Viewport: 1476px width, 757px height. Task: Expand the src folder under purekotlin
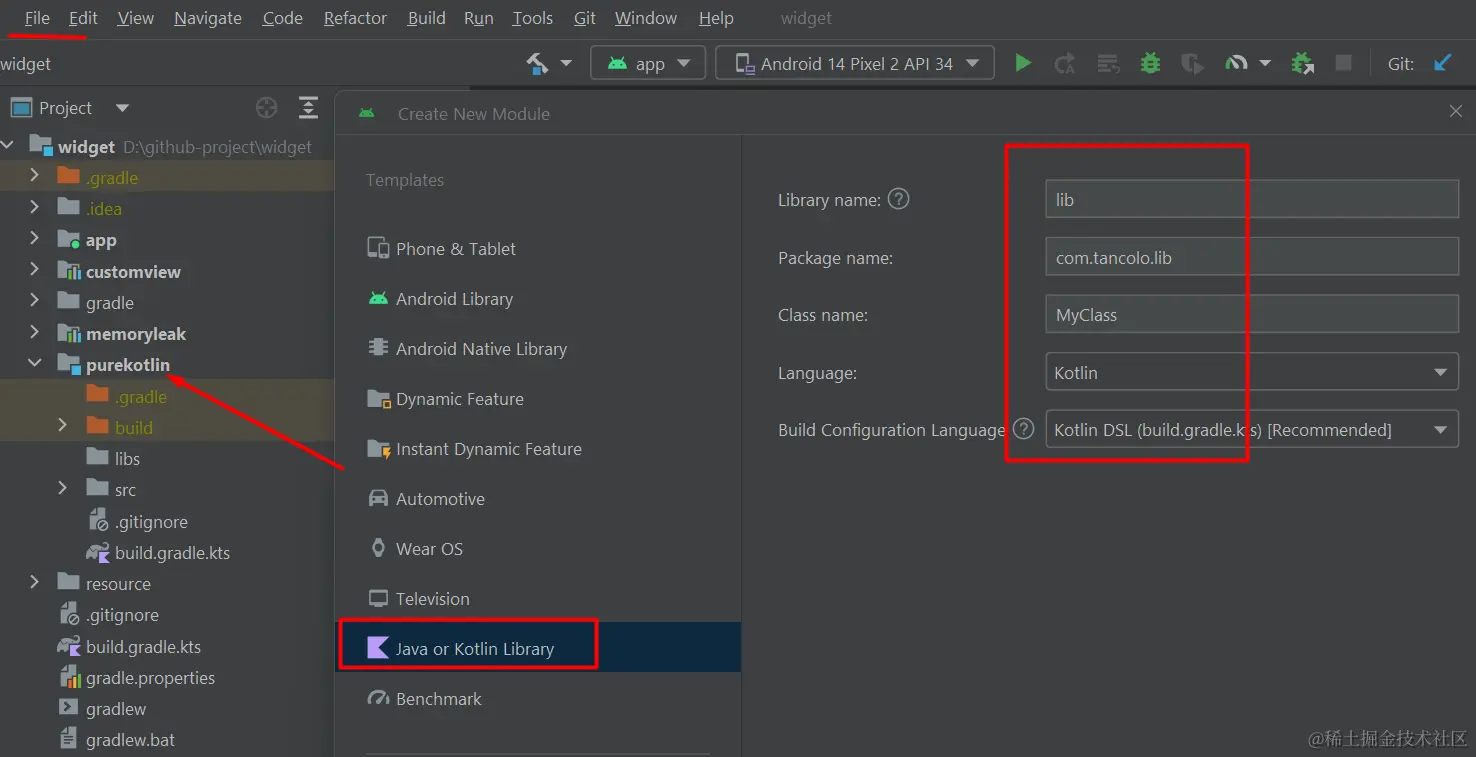tap(63, 489)
